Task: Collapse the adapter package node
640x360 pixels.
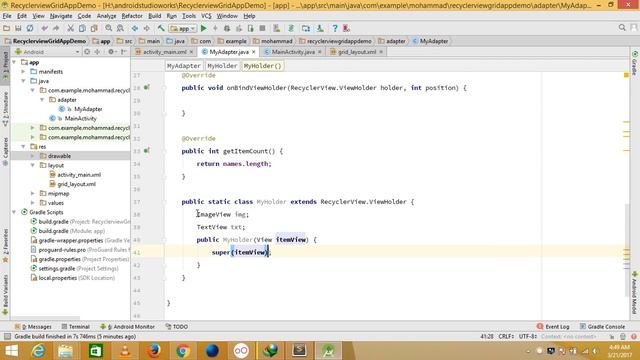Action: click(42, 100)
